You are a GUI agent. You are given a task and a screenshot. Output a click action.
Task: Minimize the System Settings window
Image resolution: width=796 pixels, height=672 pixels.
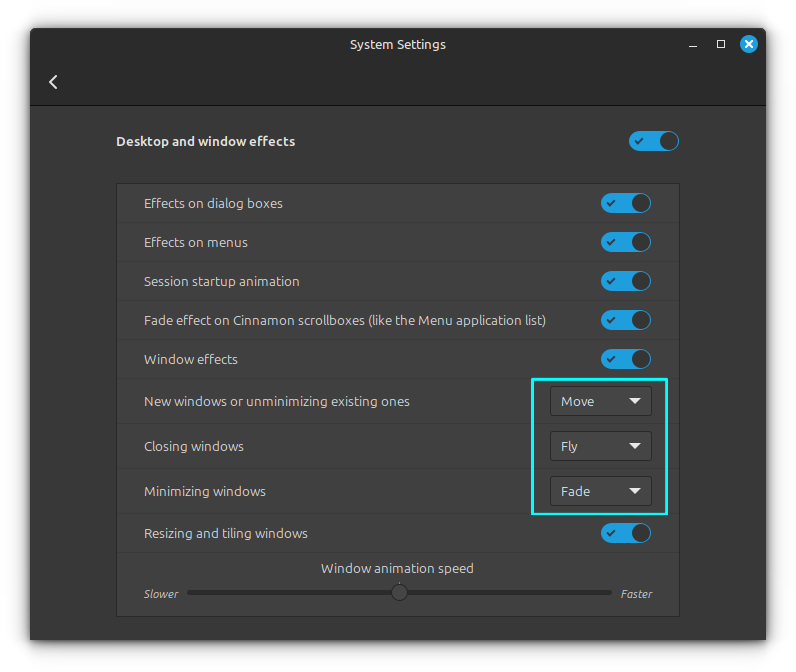point(693,45)
